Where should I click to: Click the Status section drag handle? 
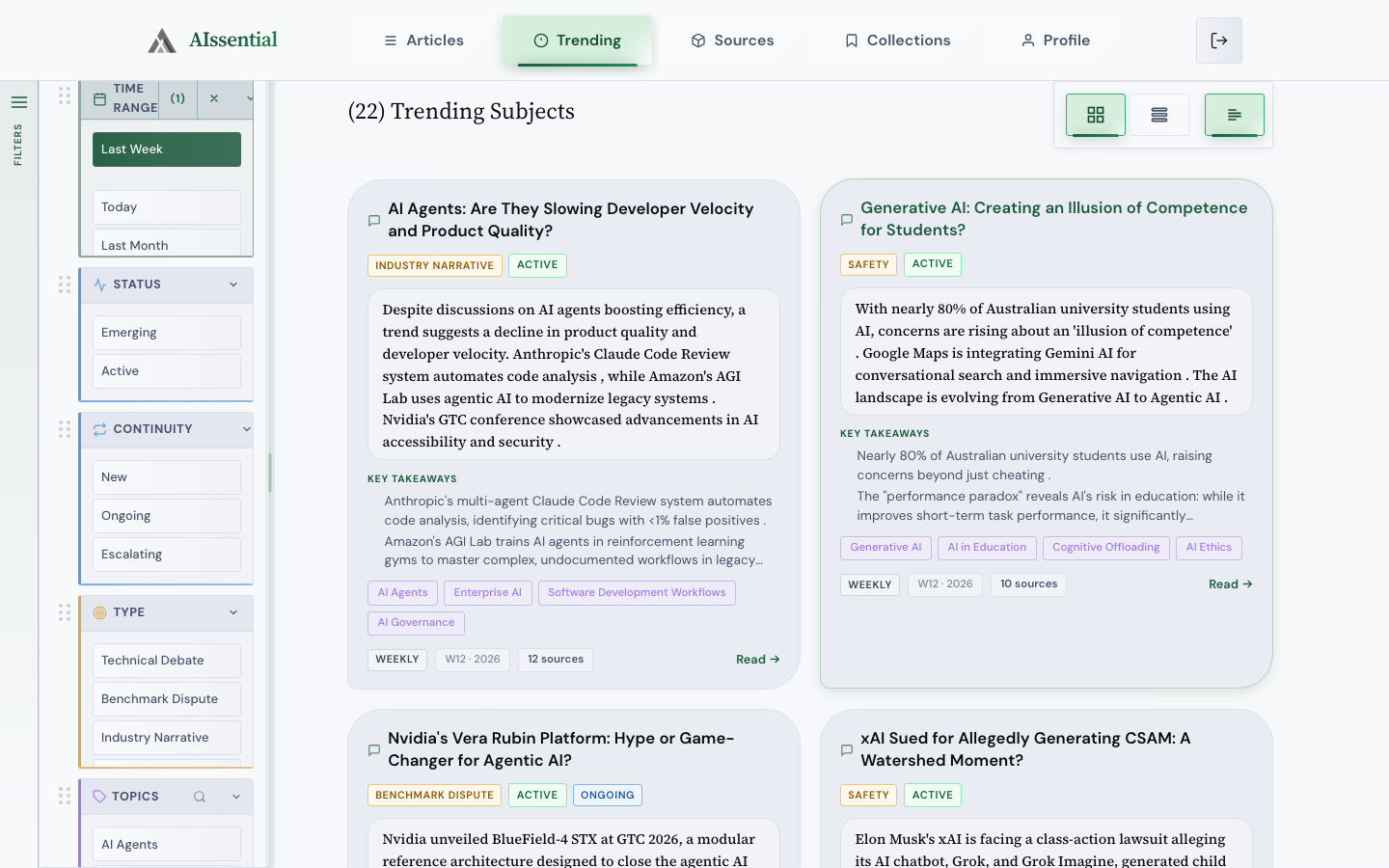pyautogui.click(x=65, y=285)
